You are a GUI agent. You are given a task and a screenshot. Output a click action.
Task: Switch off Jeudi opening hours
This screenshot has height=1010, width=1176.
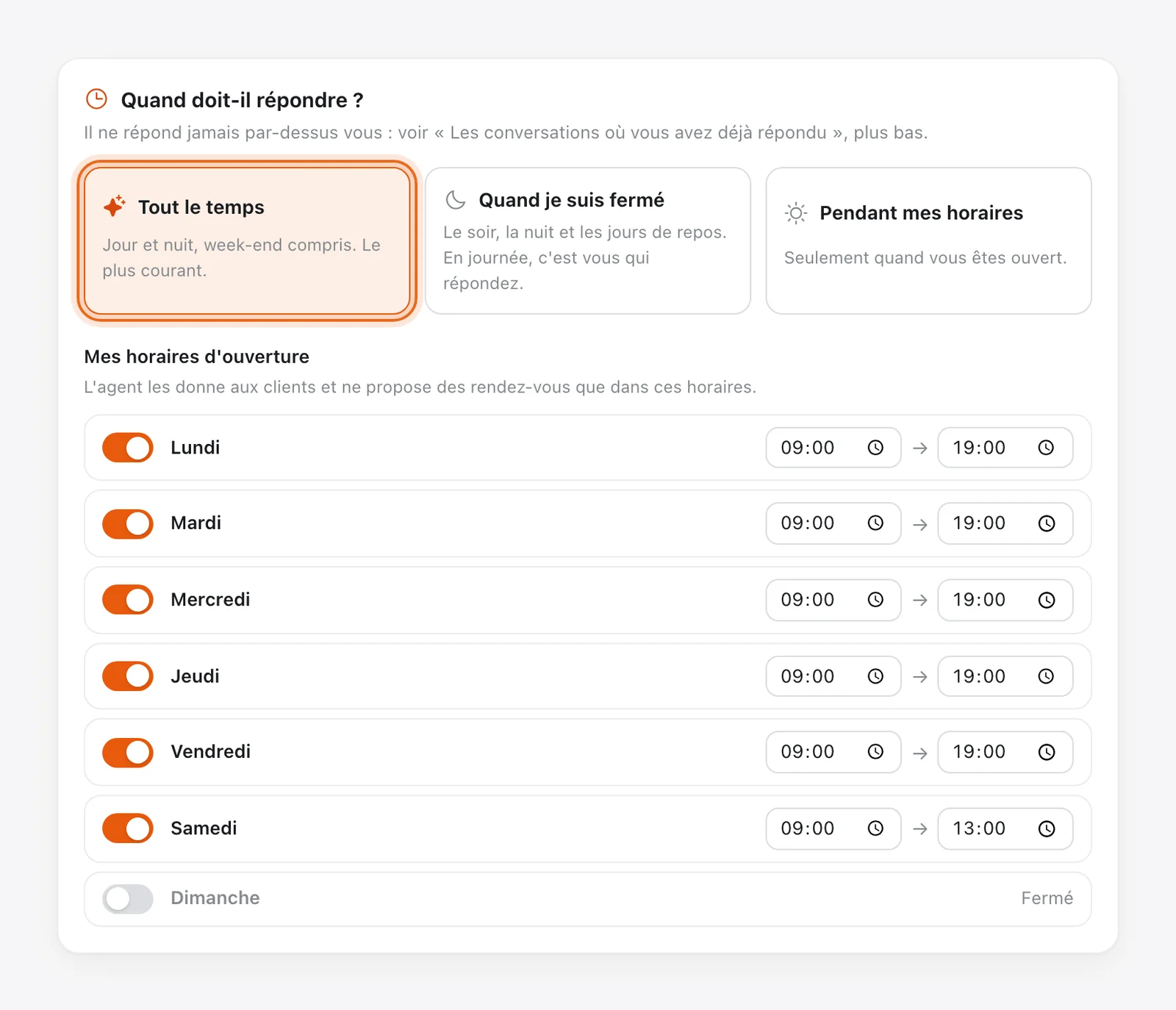(x=128, y=676)
